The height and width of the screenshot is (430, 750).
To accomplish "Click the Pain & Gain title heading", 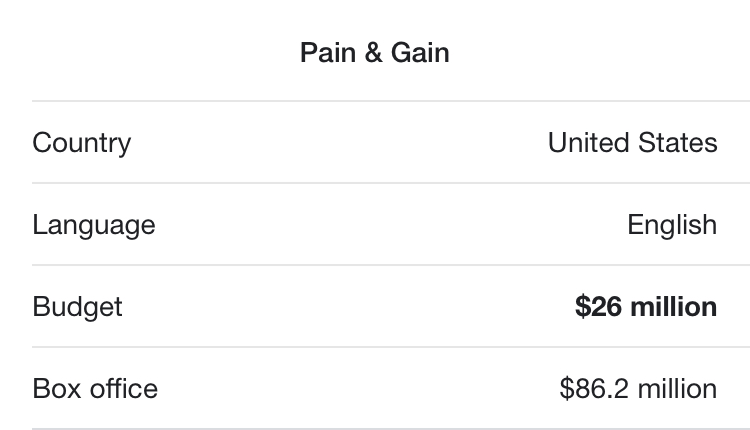I will coord(375,53).
